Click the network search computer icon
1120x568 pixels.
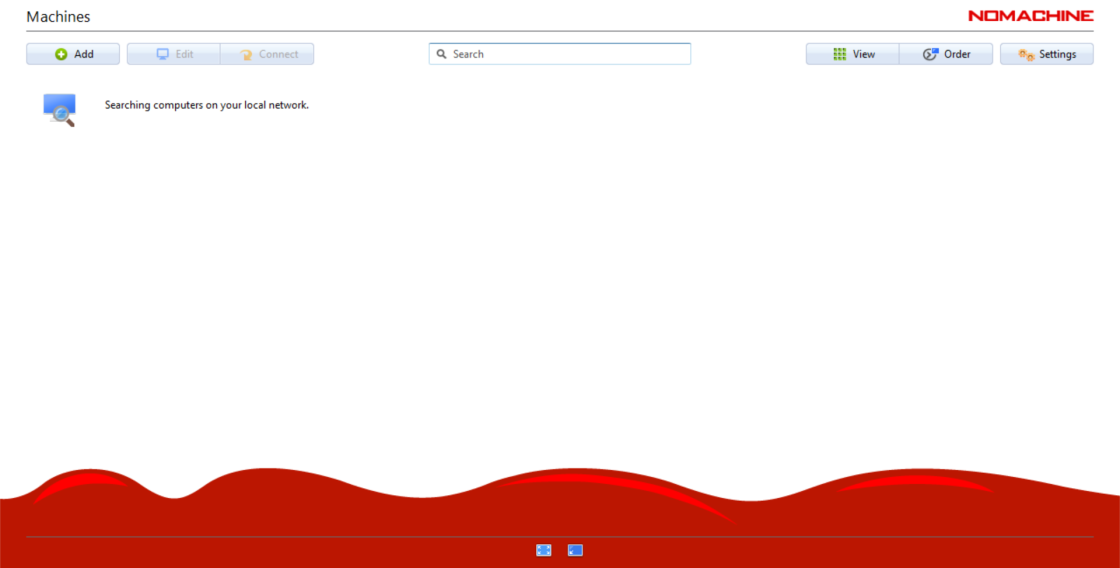59,110
